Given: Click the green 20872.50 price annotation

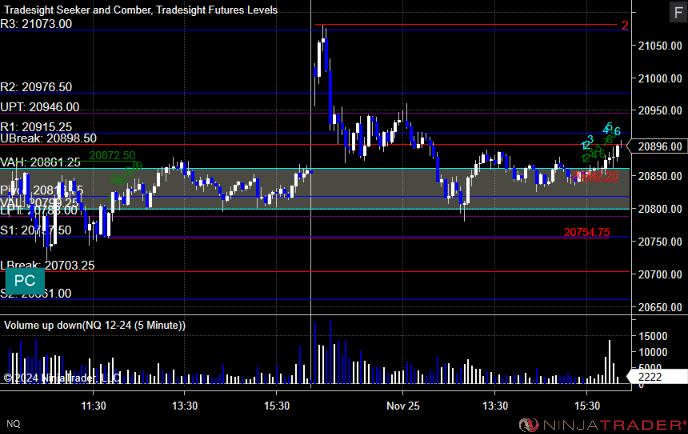Looking at the screenshot, I should 112,155.
